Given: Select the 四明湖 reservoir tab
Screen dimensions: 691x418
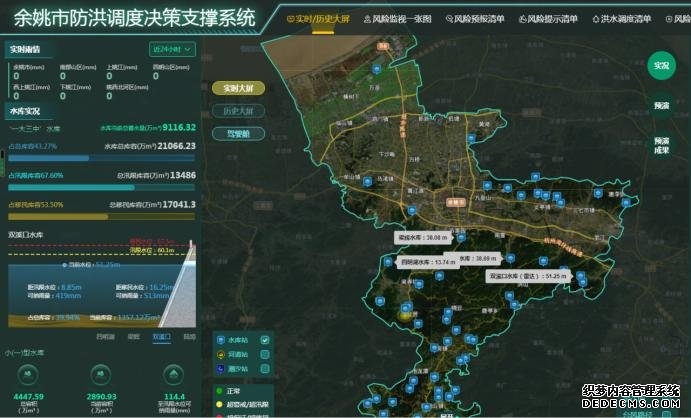Looking at the screenshot, I should (104, 337).
